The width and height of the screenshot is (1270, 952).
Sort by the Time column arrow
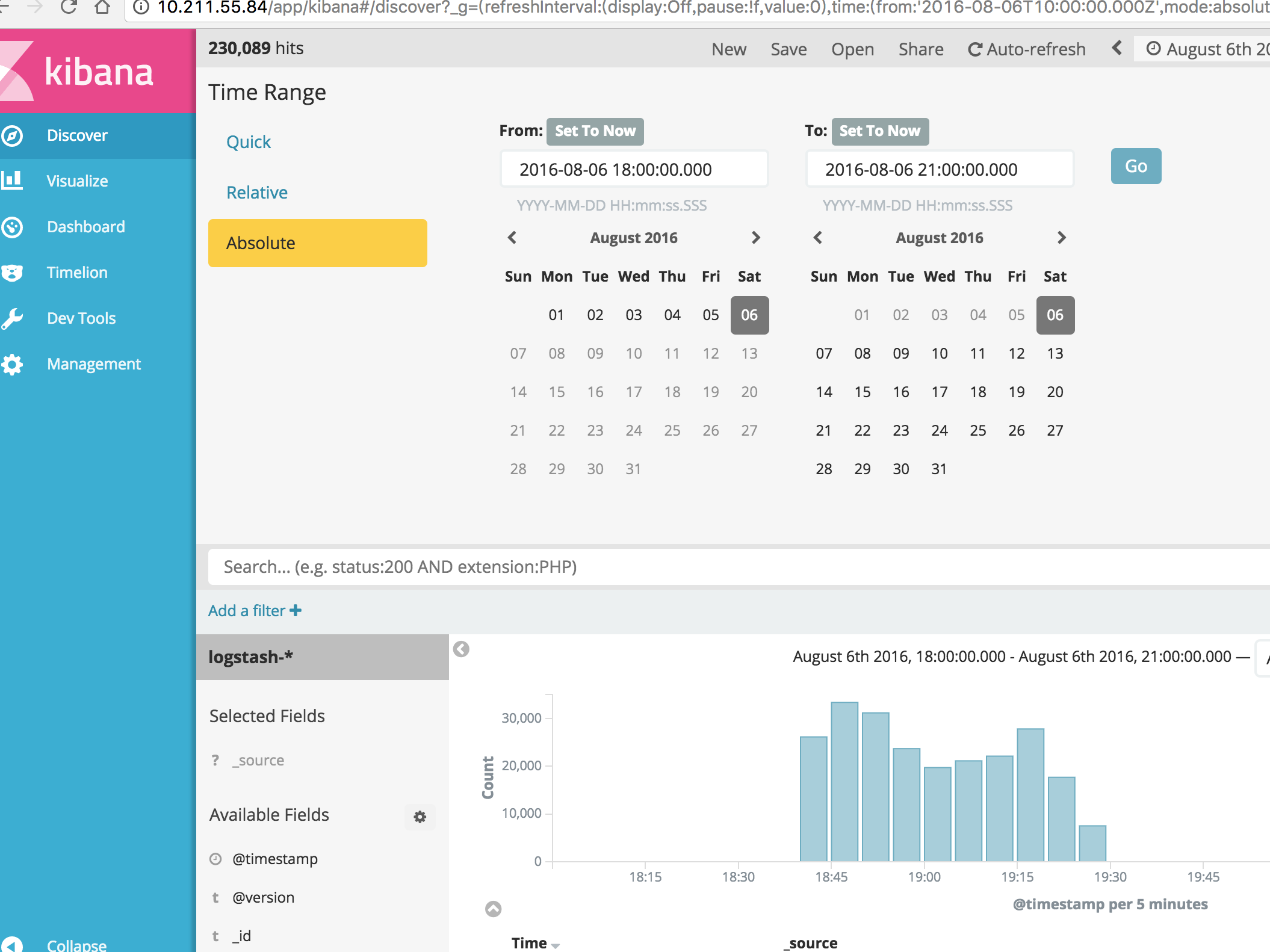pyautogui.click(x=555, y=945)
